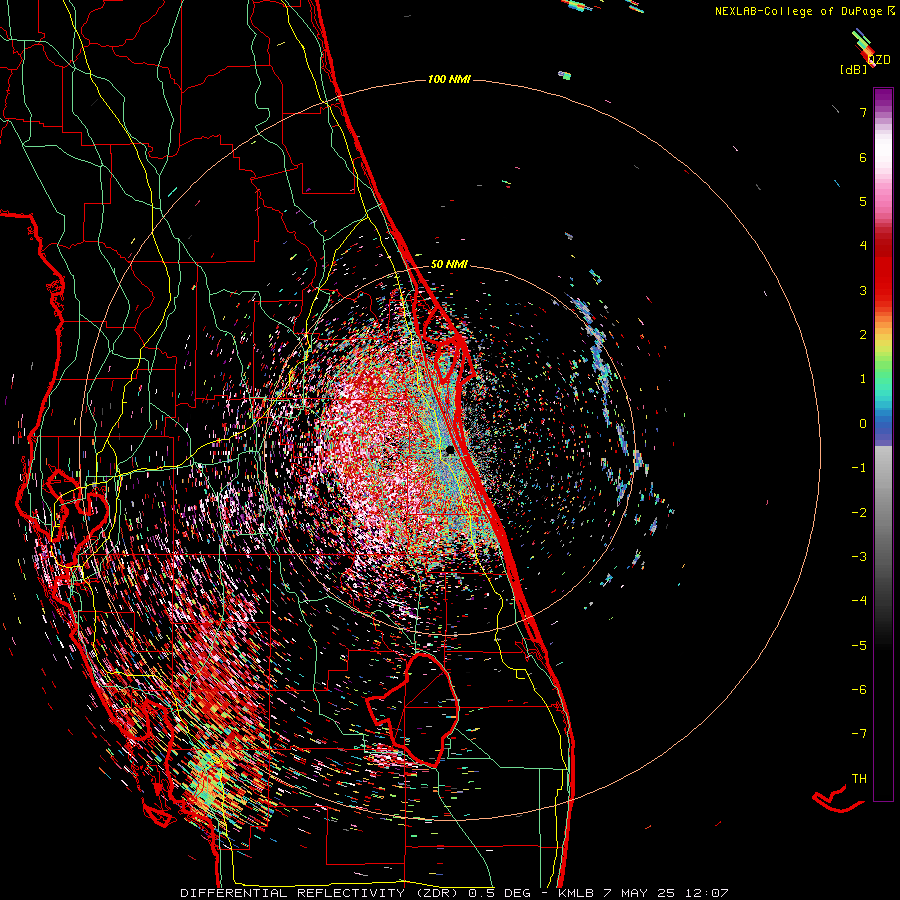This screenshot has height=900, width=900.
Task: Click the (ZDR) abbreviation in the caption
Action: coord(438,893)
